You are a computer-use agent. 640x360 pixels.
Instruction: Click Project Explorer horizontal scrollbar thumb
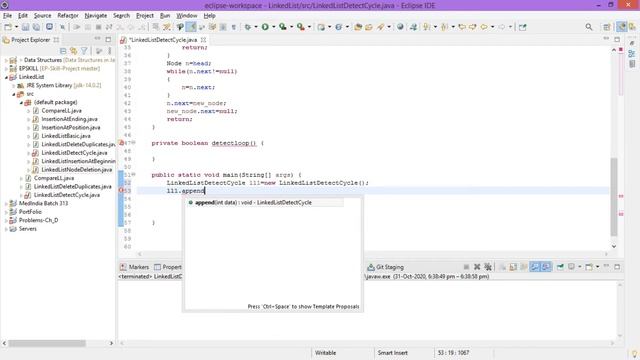point(47,343)
